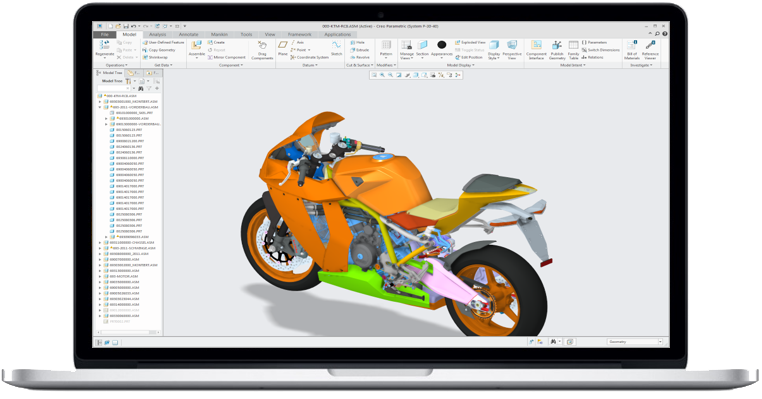The height and width of the screenshot is (399, 762).
Task: Open the Tools ribbon tab
Action: point(246,35)
